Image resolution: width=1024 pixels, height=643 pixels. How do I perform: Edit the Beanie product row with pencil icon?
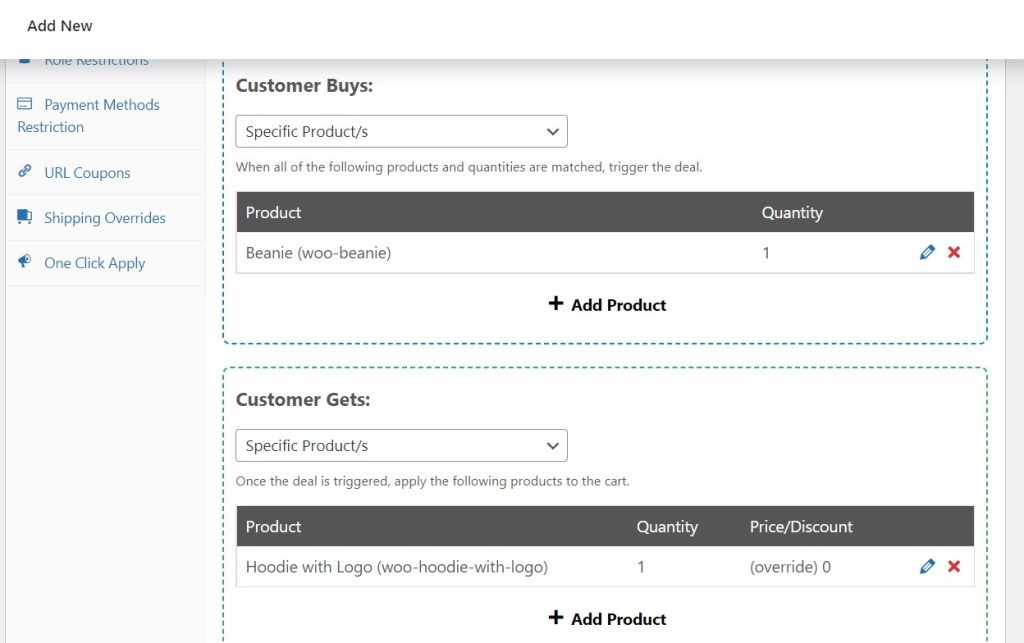(927, 253)
